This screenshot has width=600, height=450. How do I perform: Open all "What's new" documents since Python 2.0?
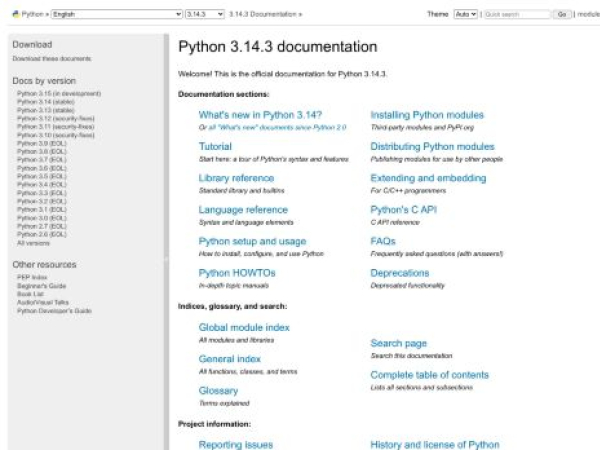pyautogui.click(x=277, y=127)
